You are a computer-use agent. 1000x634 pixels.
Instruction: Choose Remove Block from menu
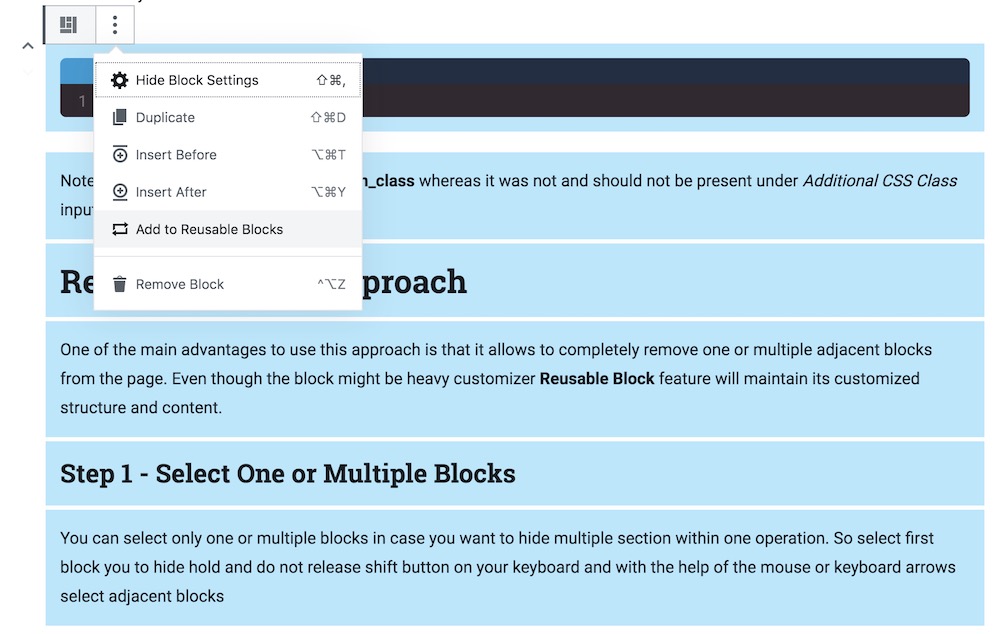tap(228, 284)
